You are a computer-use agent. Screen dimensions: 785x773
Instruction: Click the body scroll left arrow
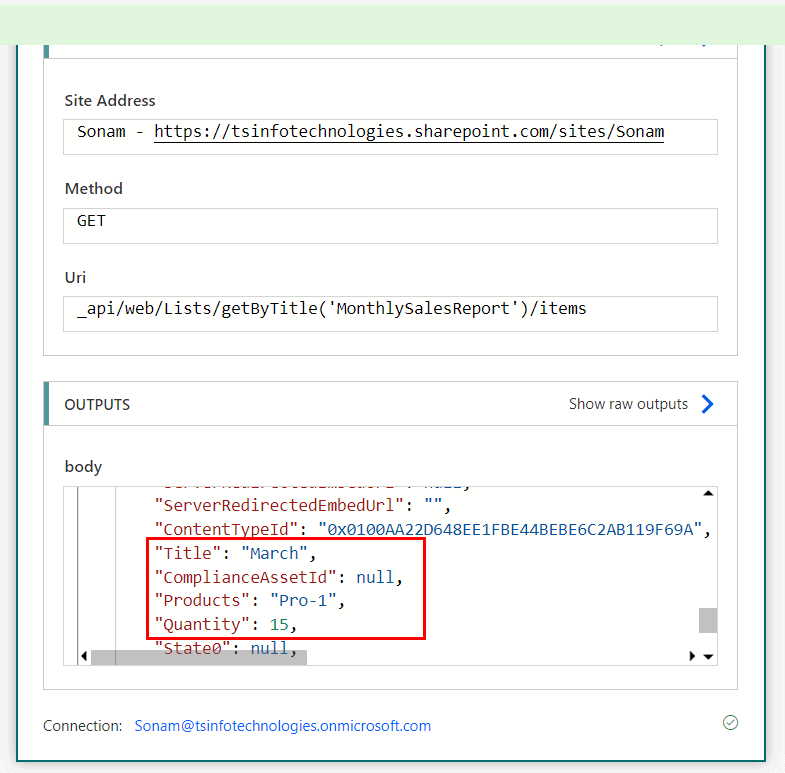[84, 656]
